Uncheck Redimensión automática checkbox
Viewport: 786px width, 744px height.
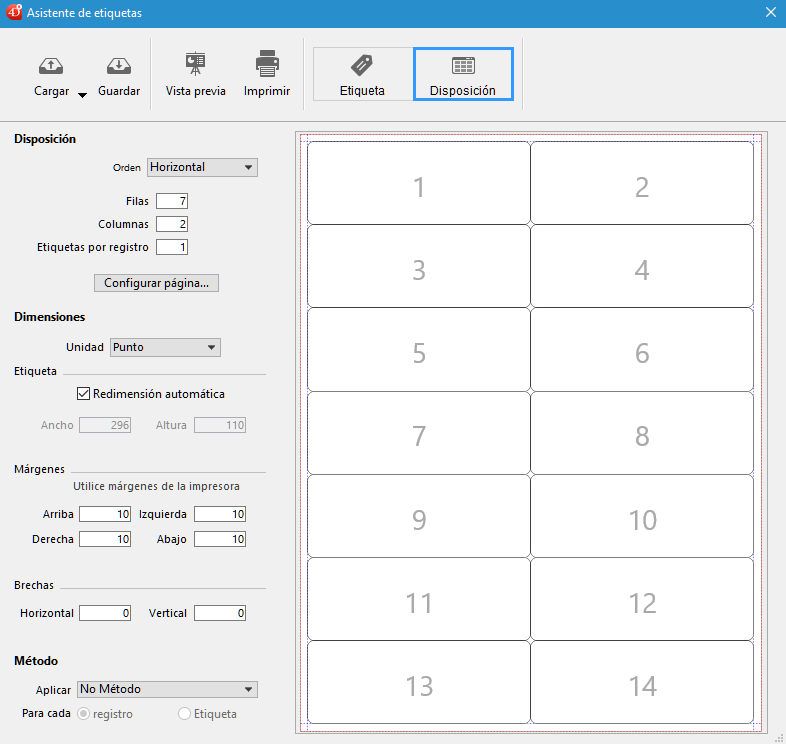[84, 394]
